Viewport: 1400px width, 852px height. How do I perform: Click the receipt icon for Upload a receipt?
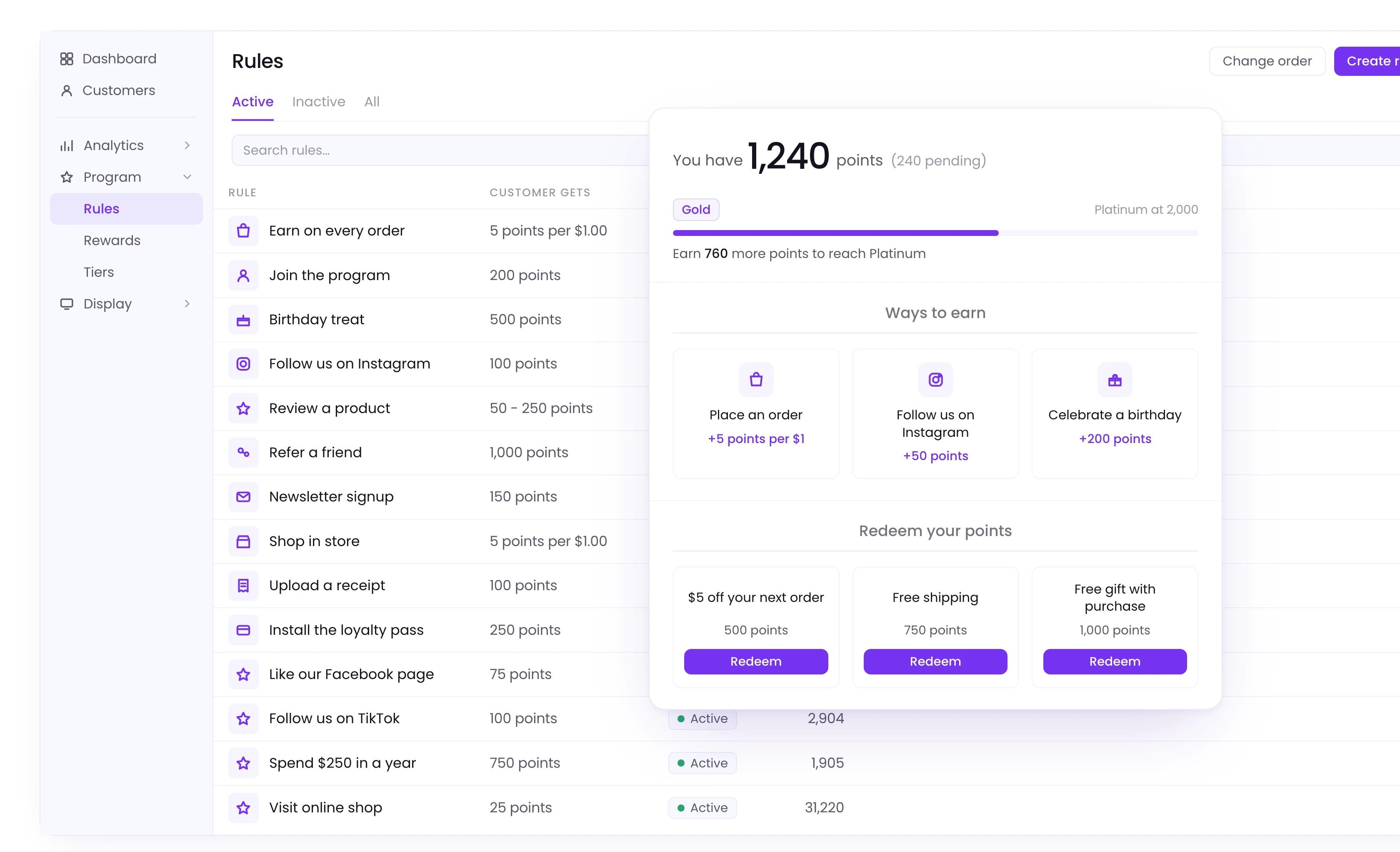tap(243, 585)
